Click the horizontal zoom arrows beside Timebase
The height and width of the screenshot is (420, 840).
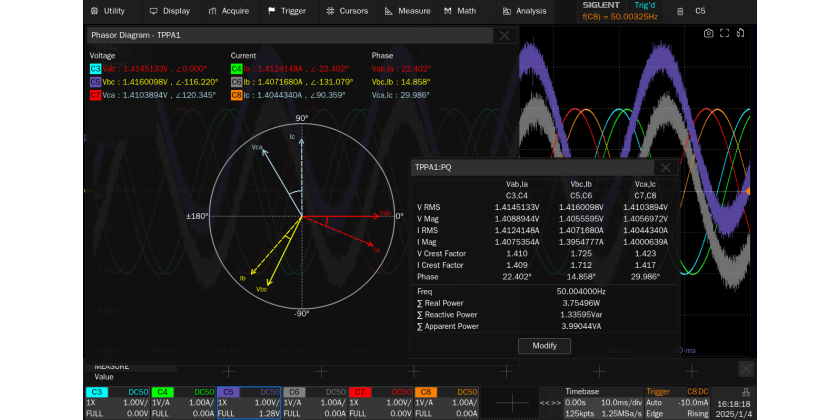click(550, 403)
